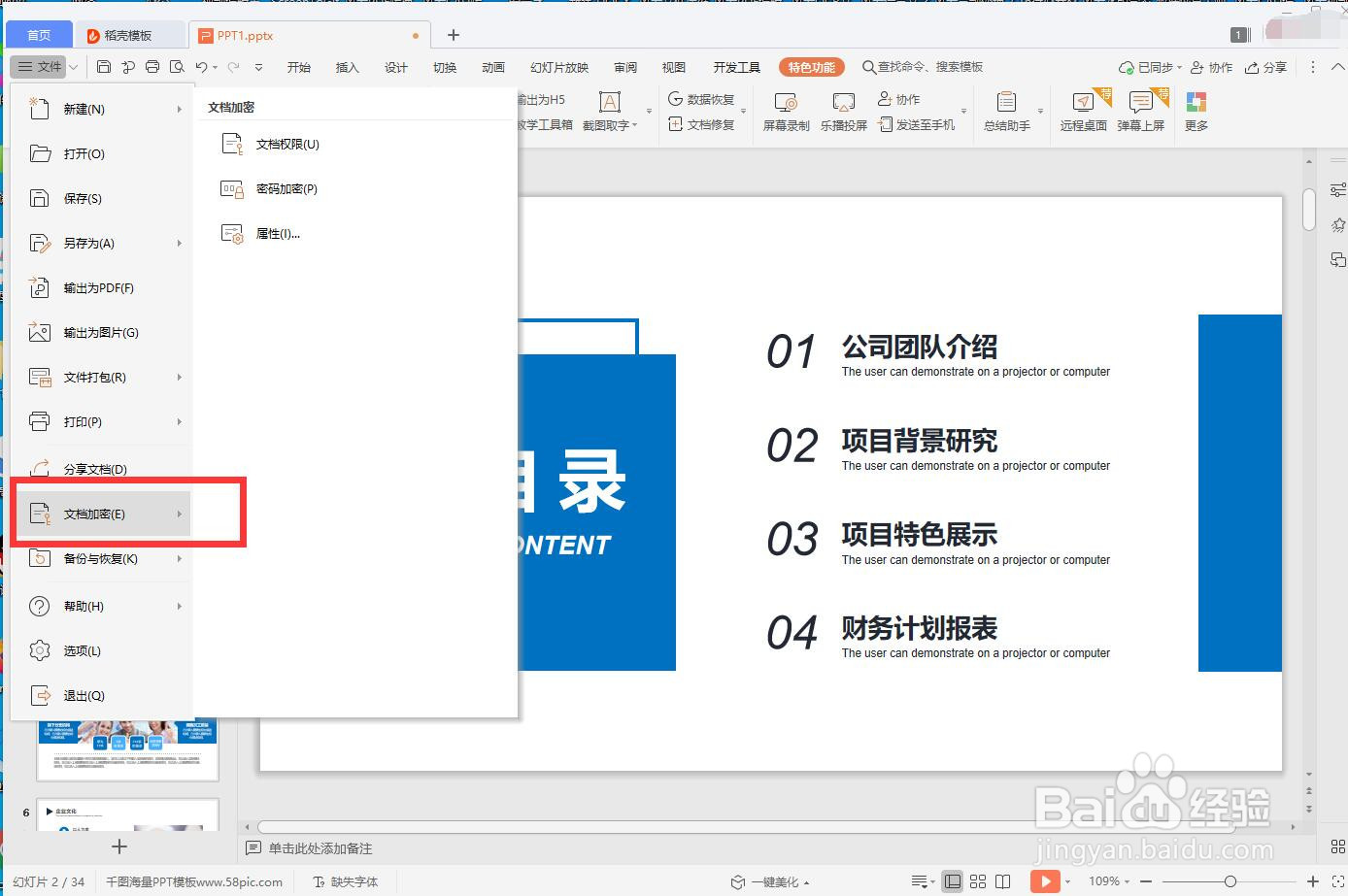Screen dimensions: 1348x896
Task: Choose 输出为PDF(F) menu entry
Action: coord(102,287)
